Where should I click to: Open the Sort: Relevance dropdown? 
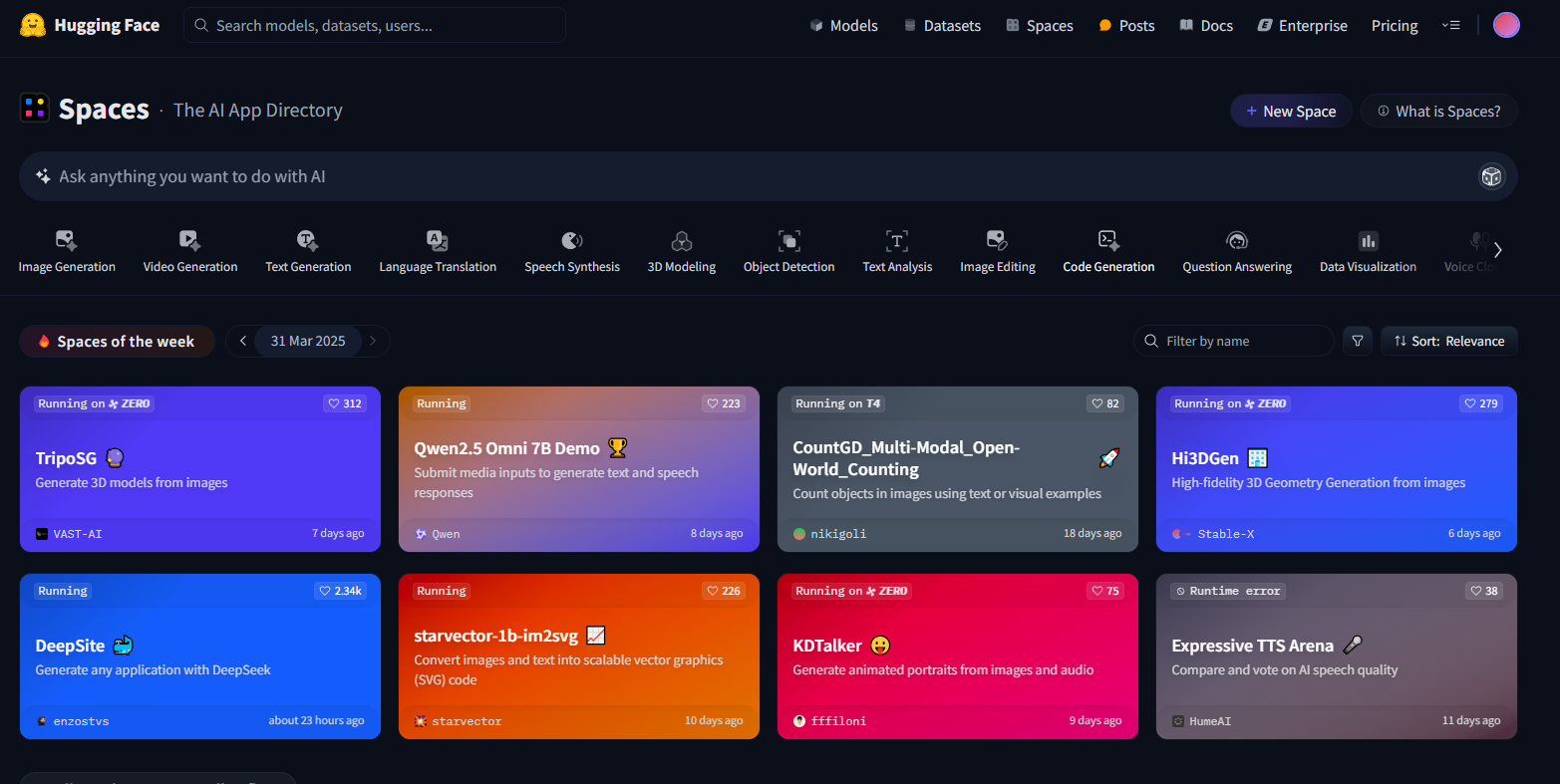(x=1449, y=341)
